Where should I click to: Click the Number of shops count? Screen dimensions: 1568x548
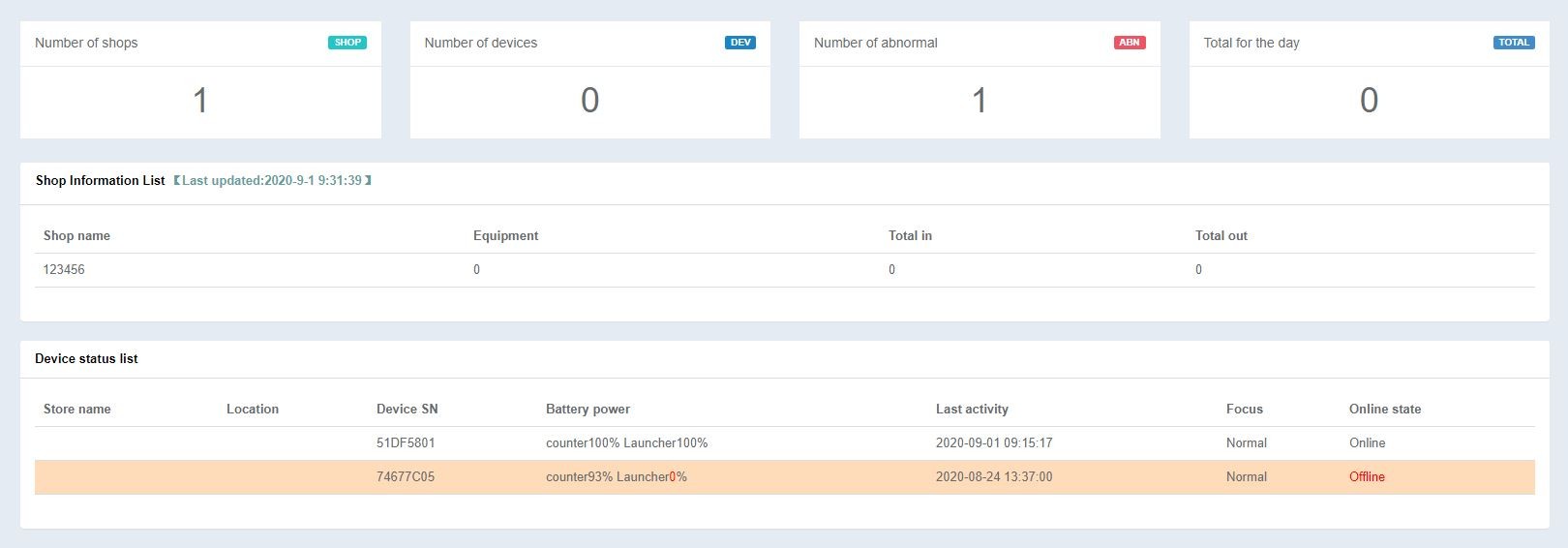pos(200,101)
